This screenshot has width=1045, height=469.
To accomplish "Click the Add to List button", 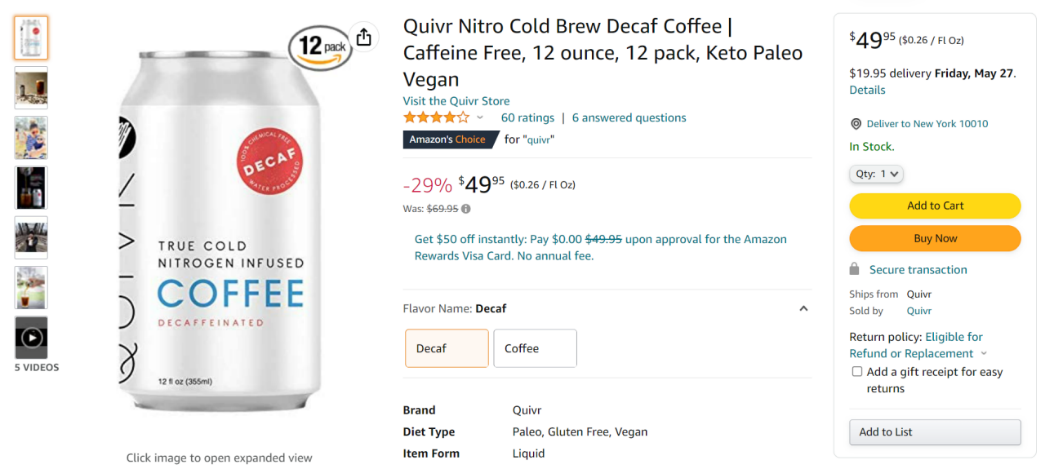I will click(x=935, y=432).
